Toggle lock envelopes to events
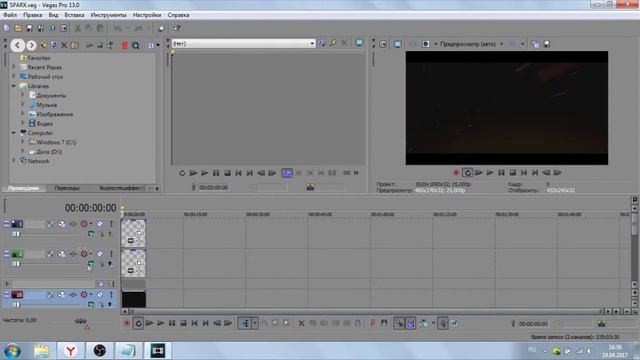640x360 pixels. coord(443,323)
